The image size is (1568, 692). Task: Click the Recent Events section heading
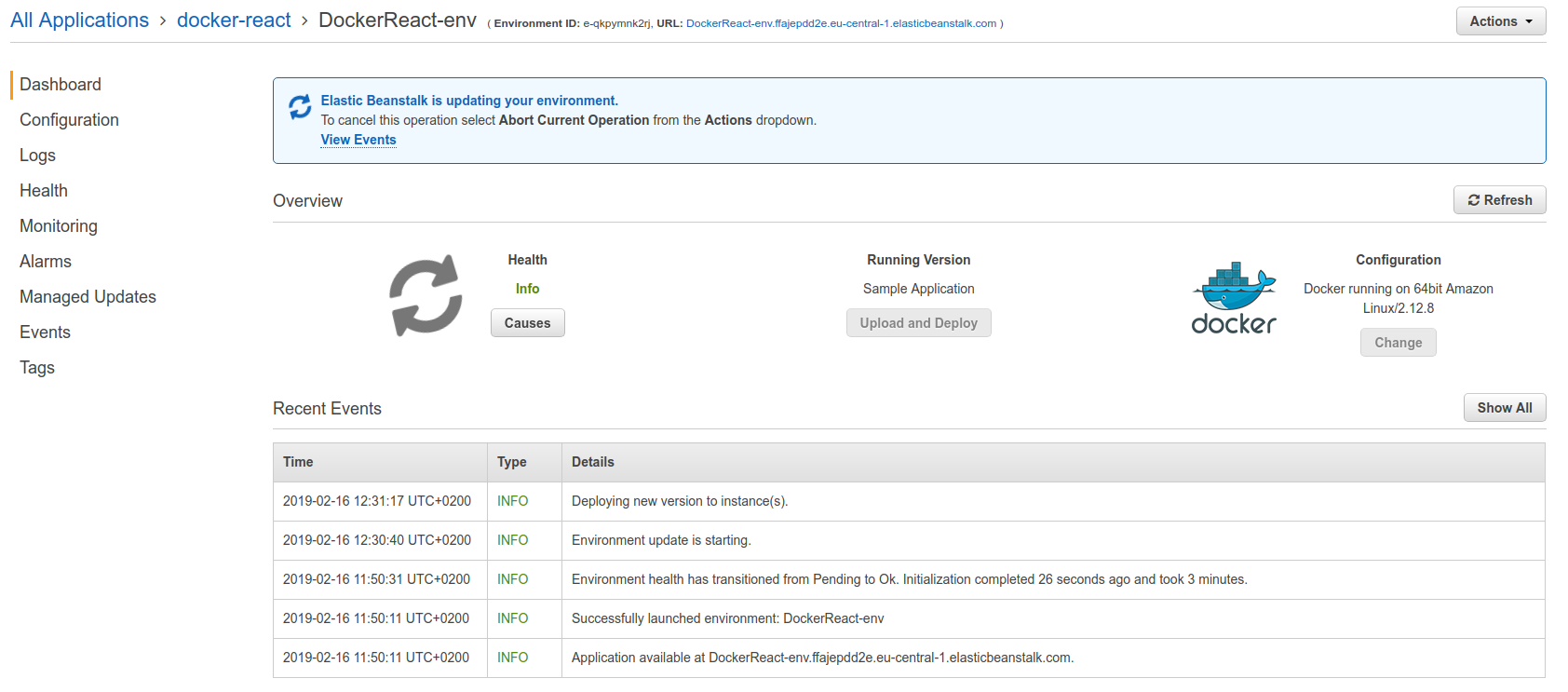click(x=327, y=409)
